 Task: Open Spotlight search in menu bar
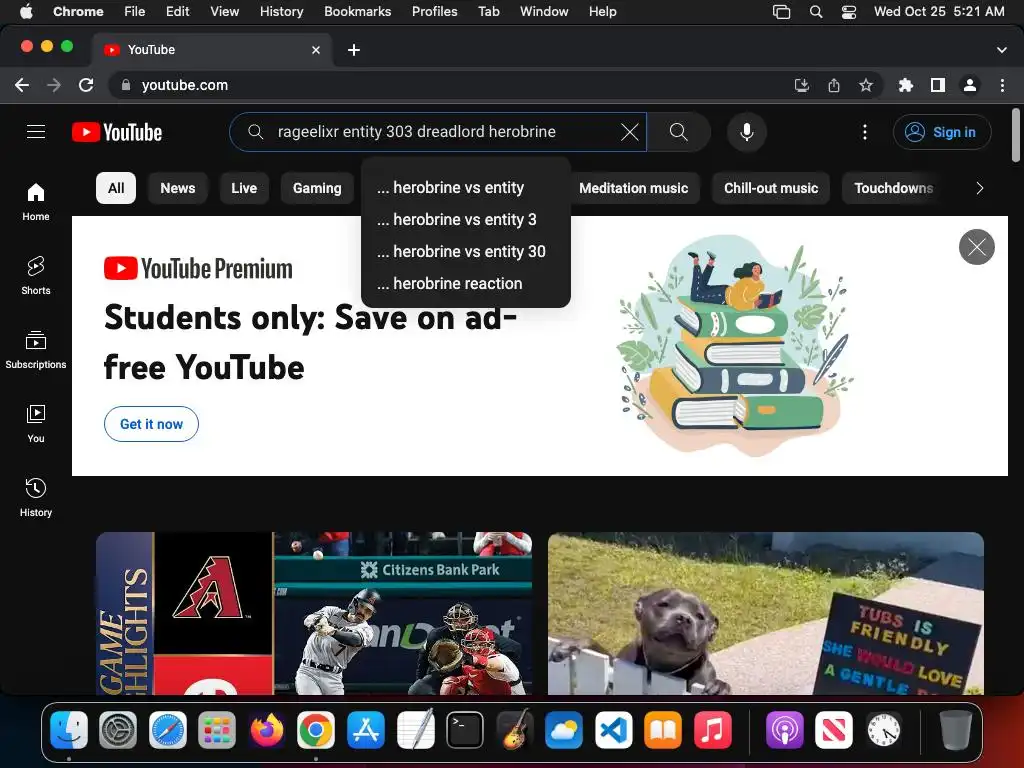[816, 11]
